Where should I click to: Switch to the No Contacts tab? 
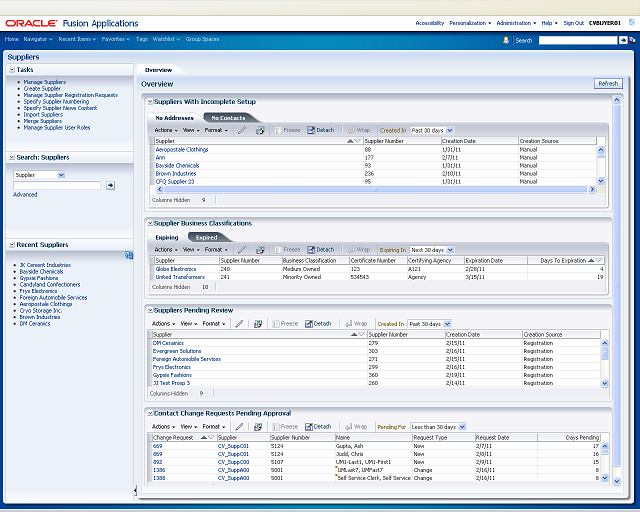[228, 118]
